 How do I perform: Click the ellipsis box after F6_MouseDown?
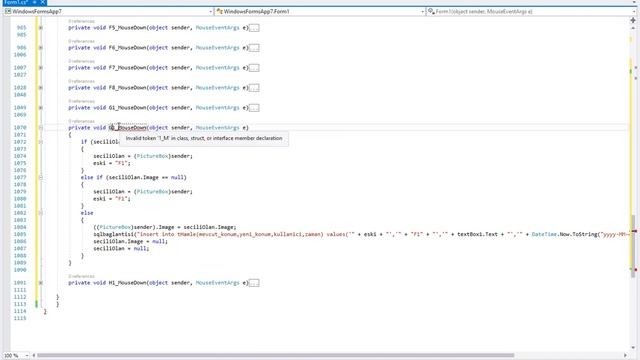click(x=254, y=48)
